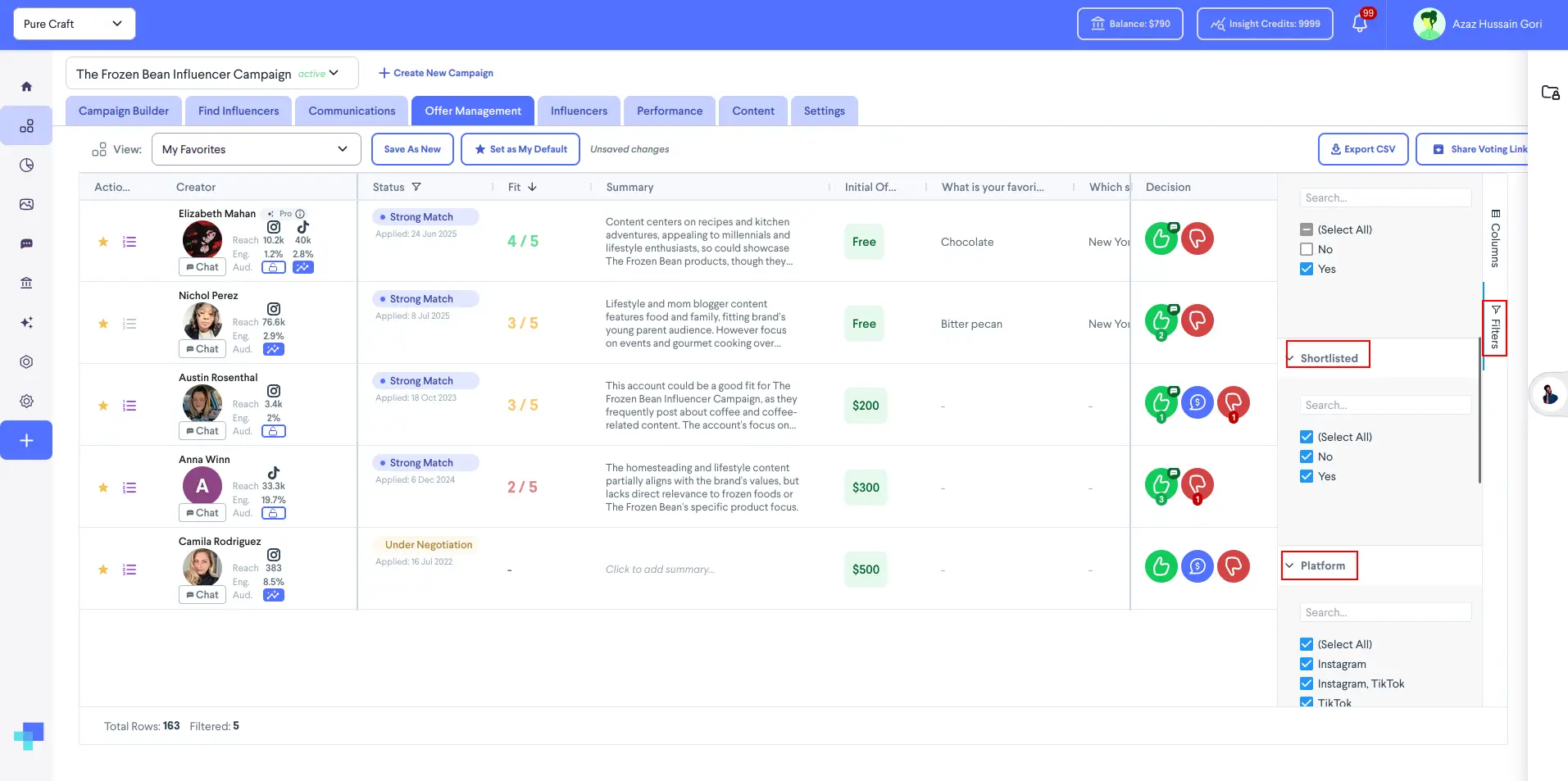
Task: Click thumbs up for Anna Winn
Action: [1161, 484]
